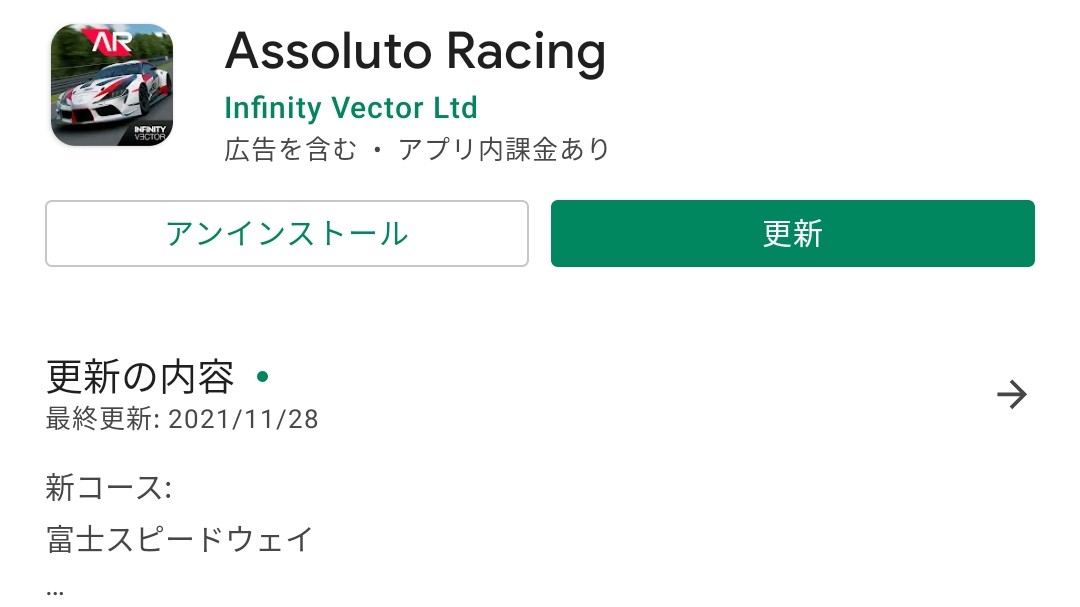Open the Infinity Vector Ltd developer page
The height and width of the screenshot is (607, 1080).
pos(351,107)
